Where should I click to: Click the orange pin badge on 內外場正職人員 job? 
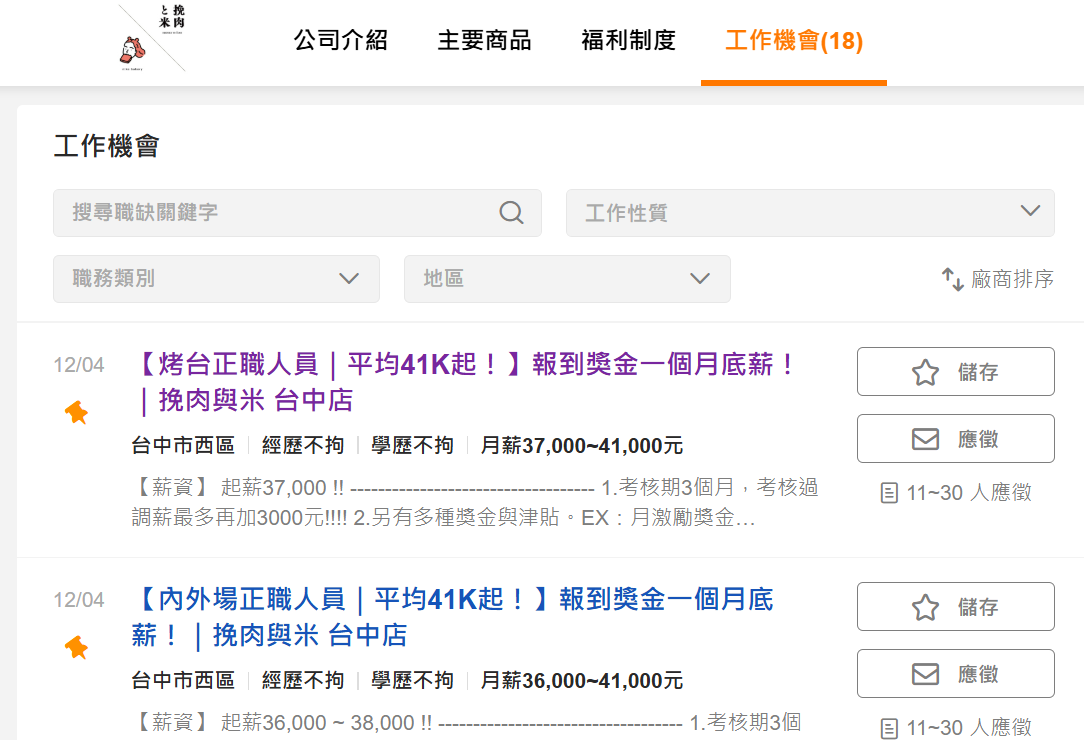coord(77,647)
